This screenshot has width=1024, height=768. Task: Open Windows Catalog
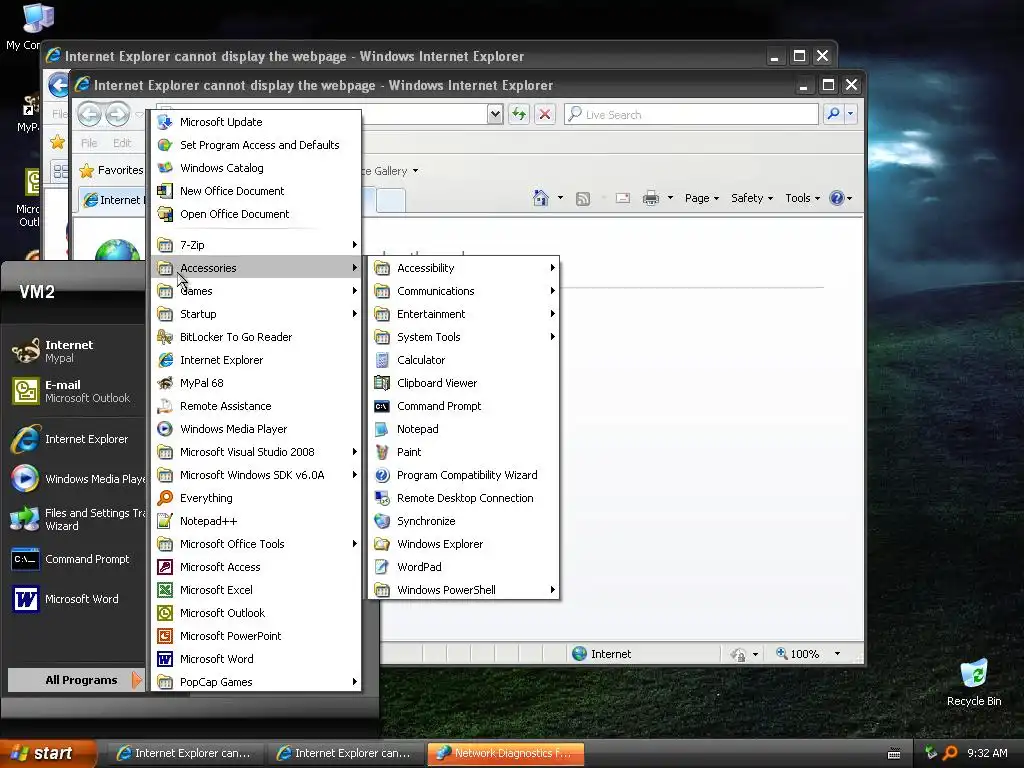pyautogui.click(x=256, y=168)
